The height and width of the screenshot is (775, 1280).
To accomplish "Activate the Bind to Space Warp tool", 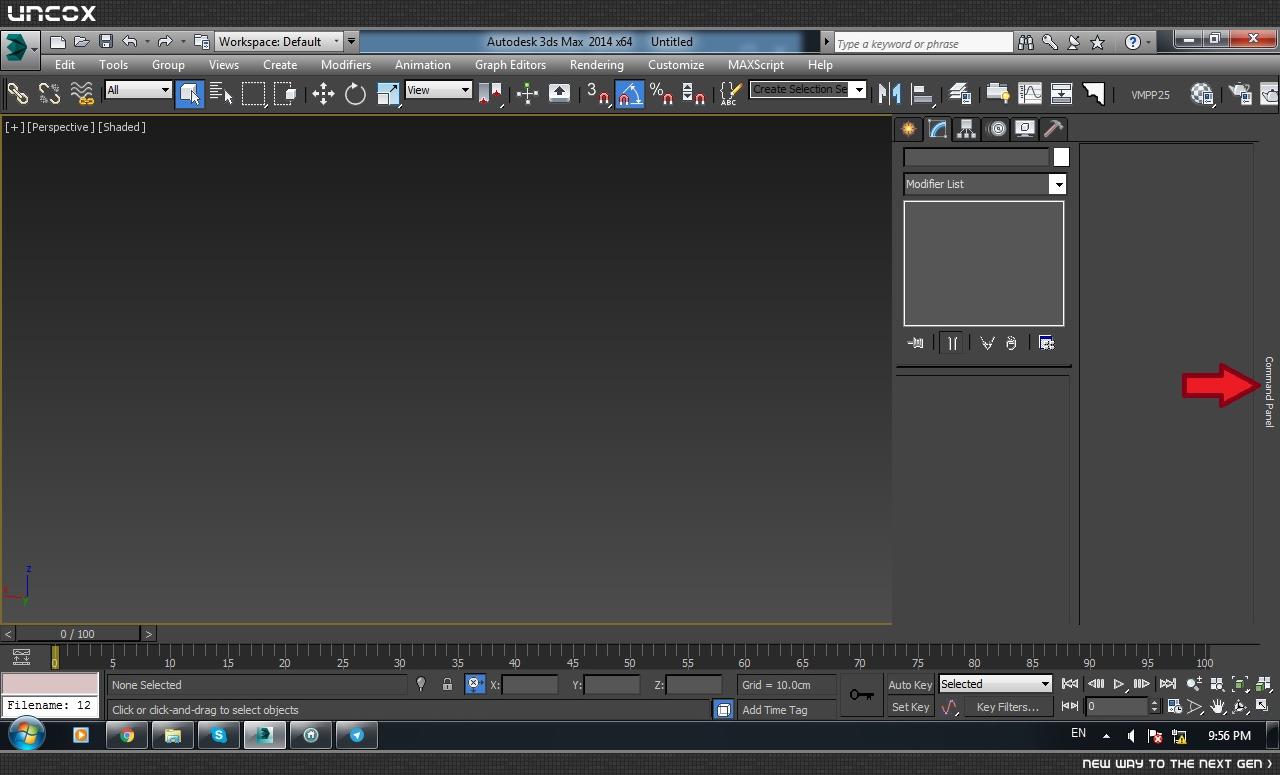I will 82,93.
